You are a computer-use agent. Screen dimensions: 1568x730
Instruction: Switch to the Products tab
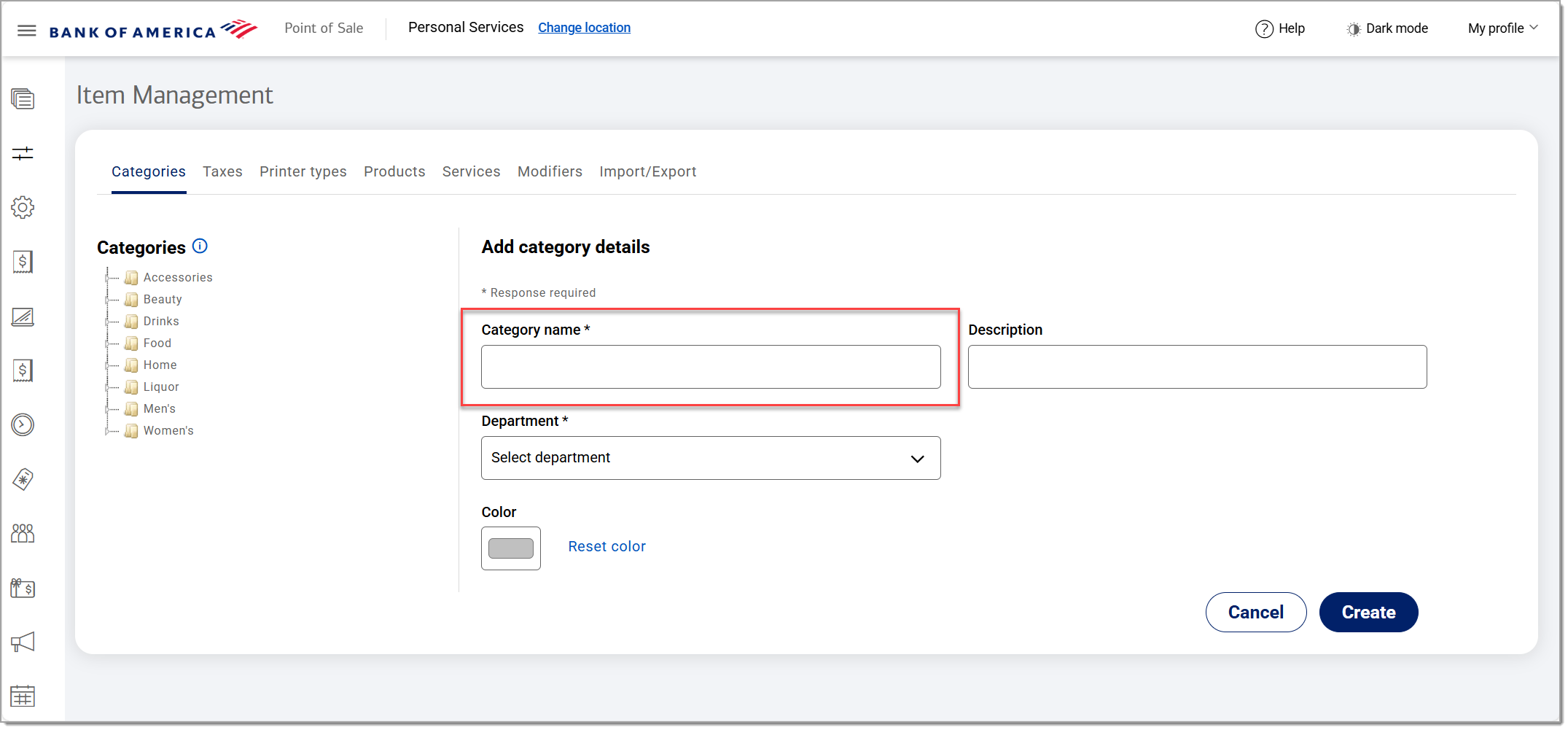(x=394, y=172)
